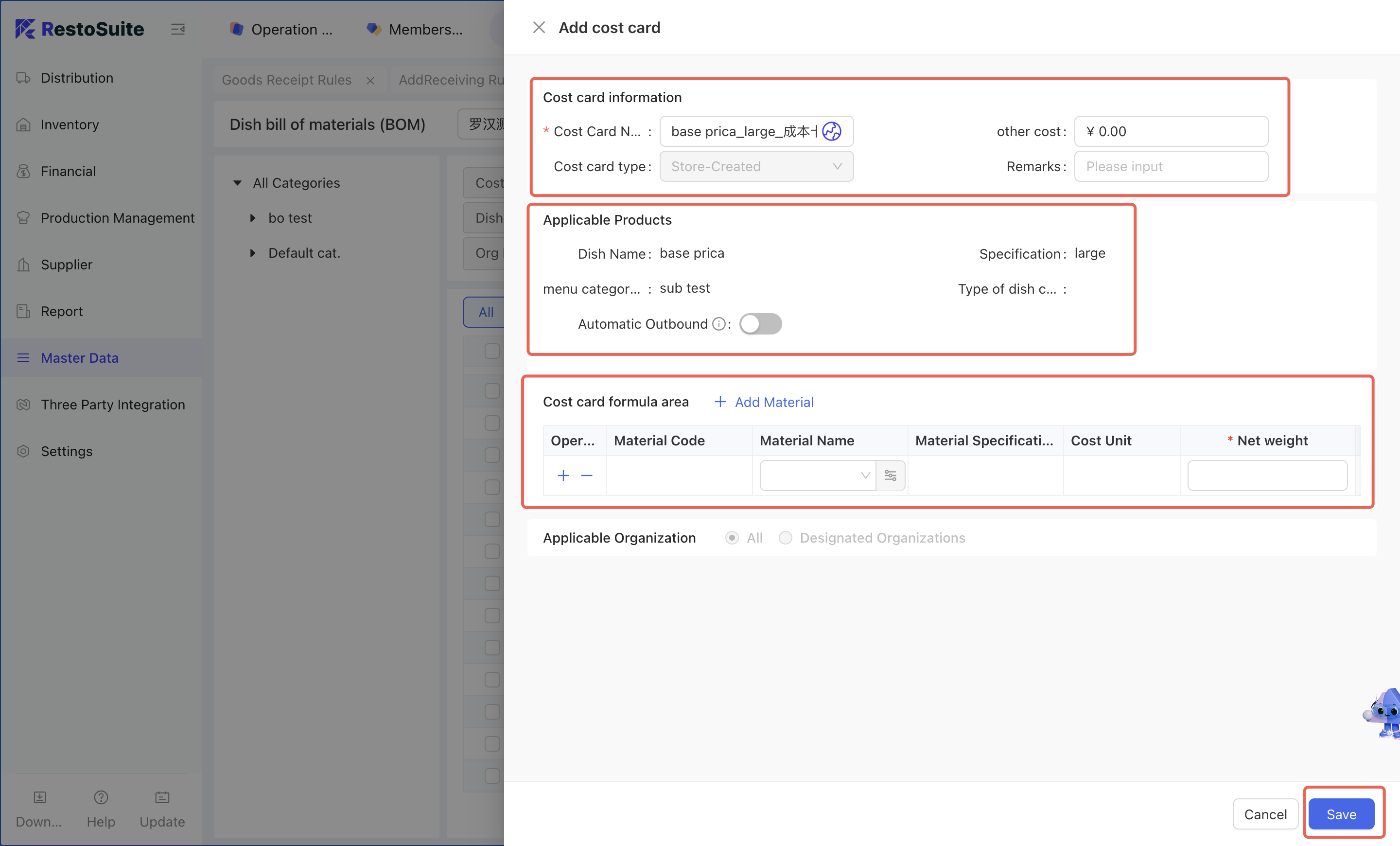Open the Inventory menu

click(70, 124)
